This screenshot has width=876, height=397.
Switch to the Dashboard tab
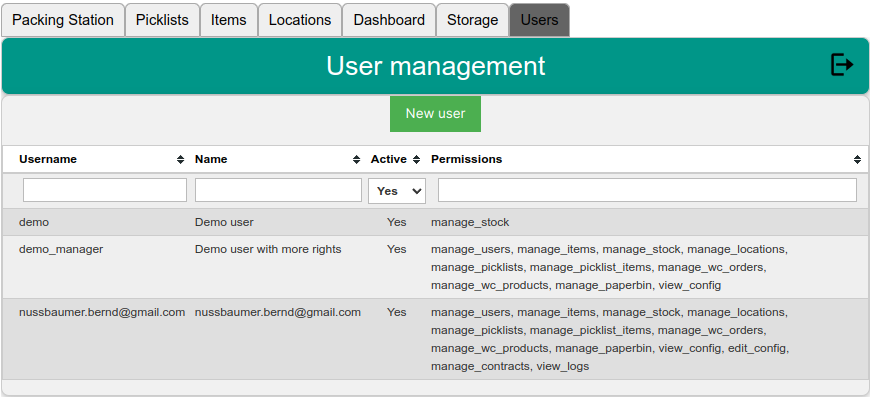coord(389,20)
